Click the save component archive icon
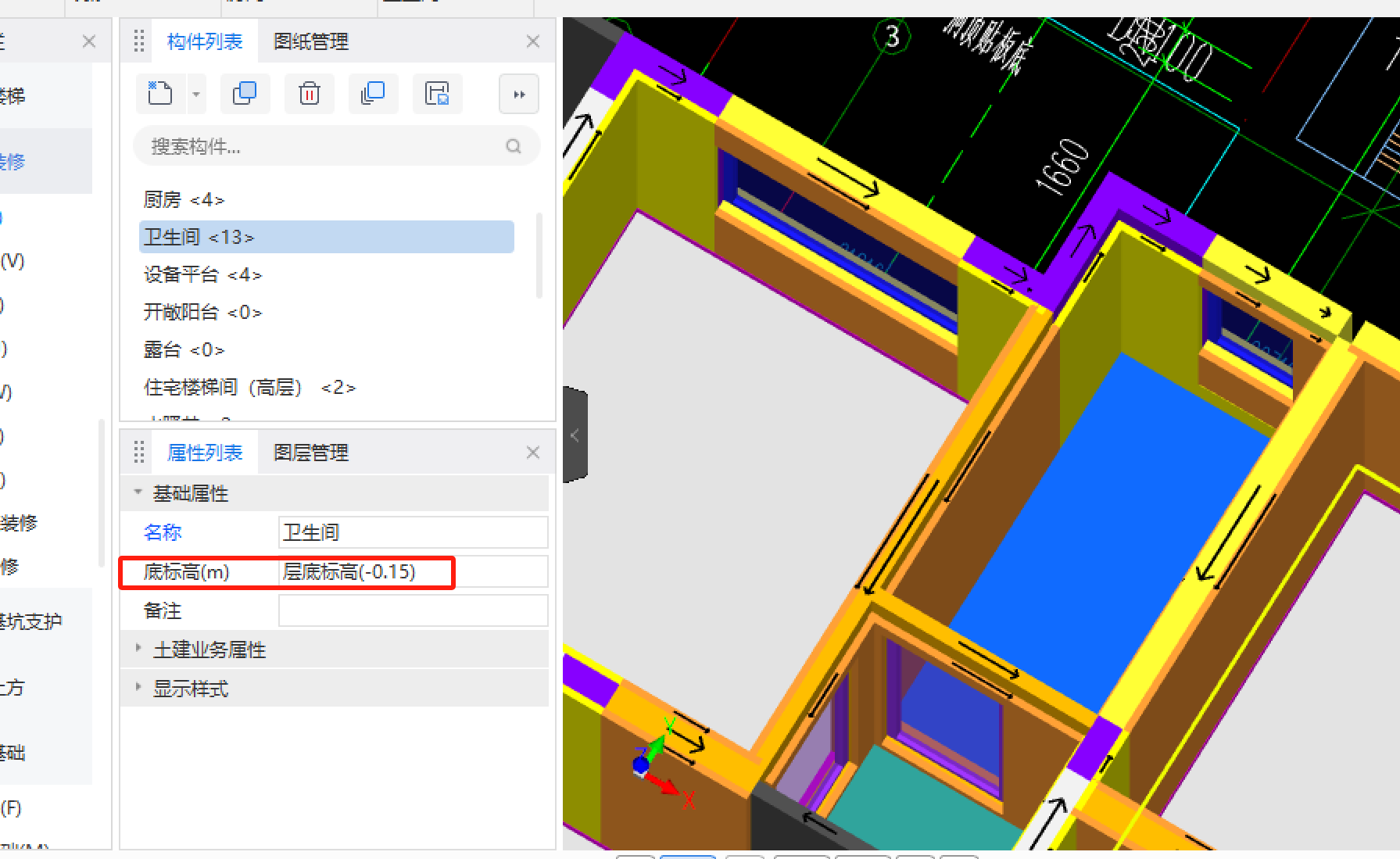1400x859 pixels. pos(437,94)
